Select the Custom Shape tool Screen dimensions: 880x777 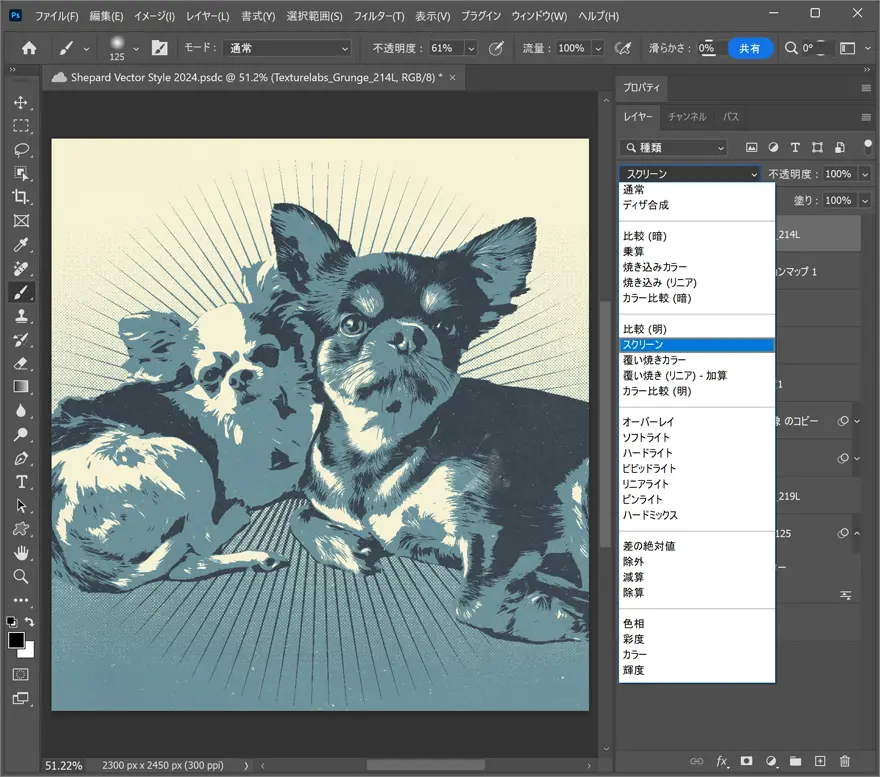pyautogui.click(x=21, y=529)
